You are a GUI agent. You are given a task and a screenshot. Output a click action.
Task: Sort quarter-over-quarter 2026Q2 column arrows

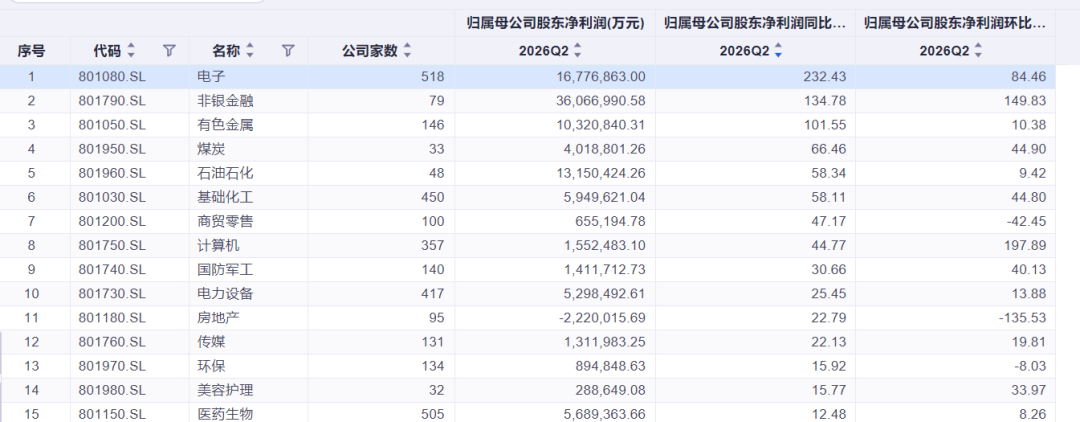click(978, 50)
